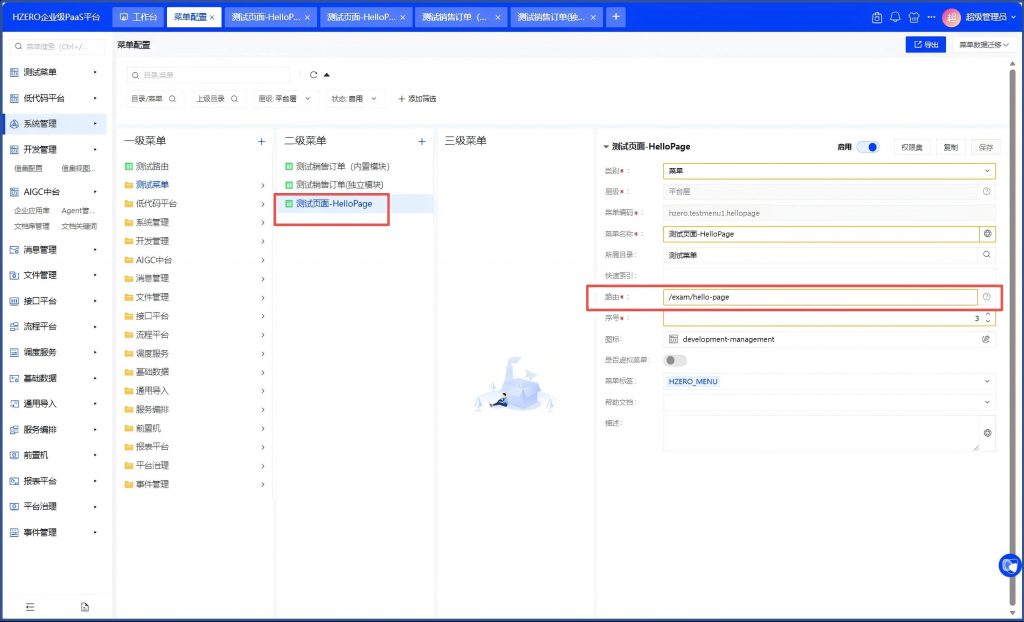Viewport: 1024px width, 622px height.
Task: Switch to the 工作台 tab
Action: [x=138, y=17]
